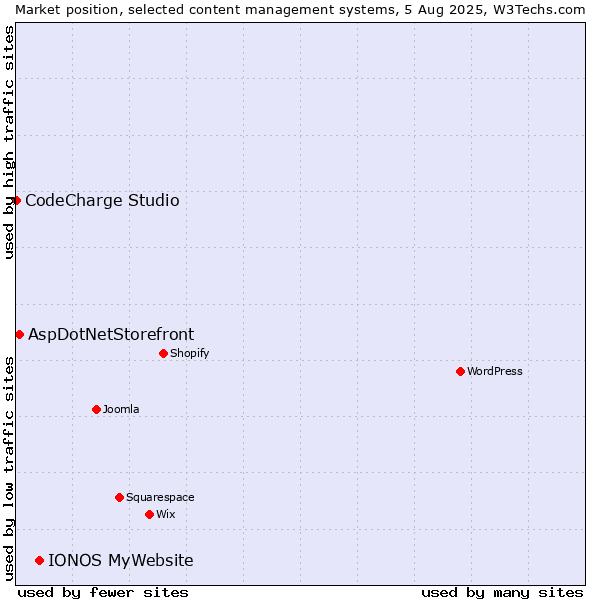Select the CodeCharge Studio label text
Screen dimensions: 600x600
tap(102, 201)
